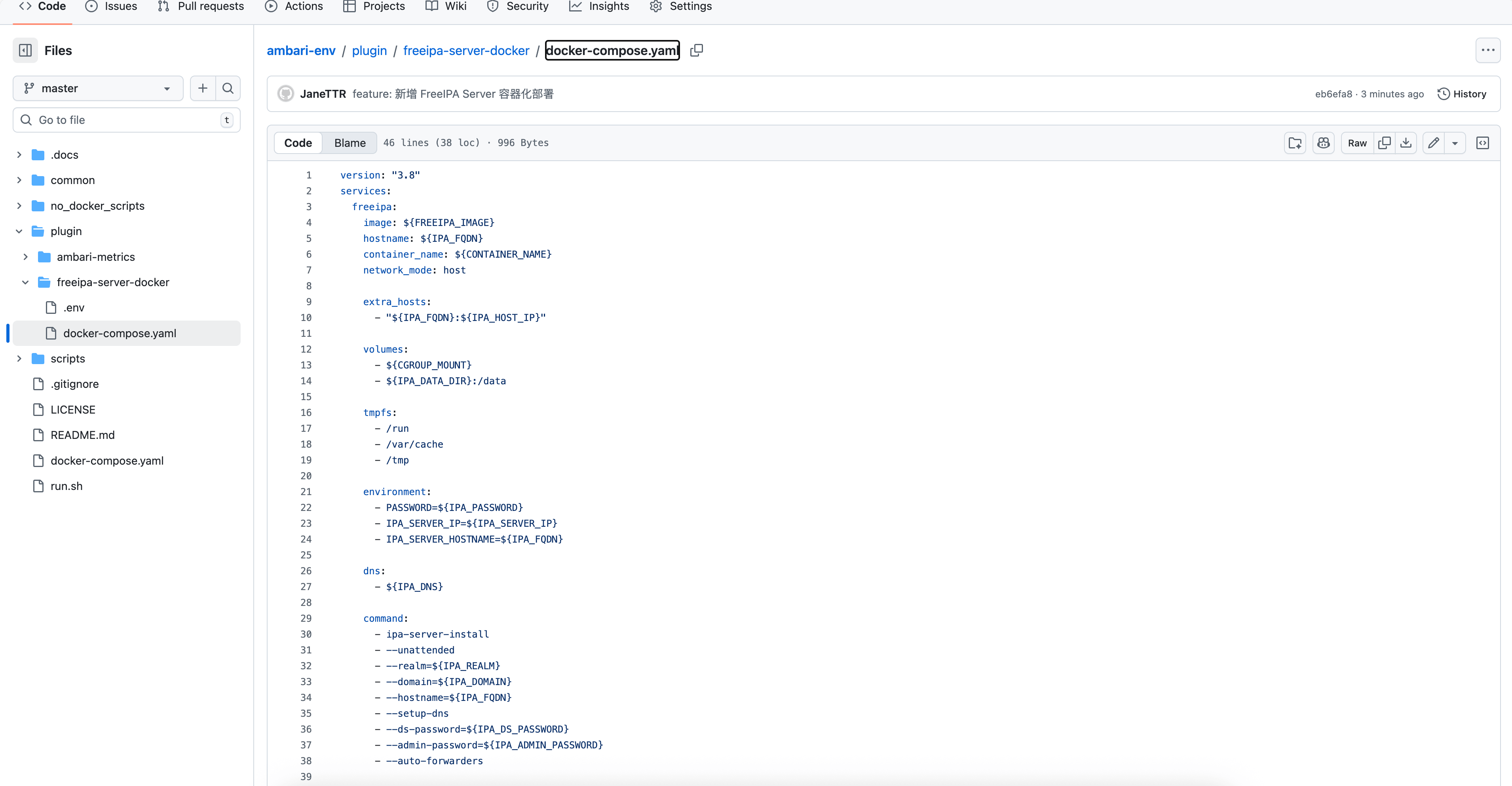The image size is (1512, 786).
Task: Focus the Go to file search field
Action: coord(126,120)
